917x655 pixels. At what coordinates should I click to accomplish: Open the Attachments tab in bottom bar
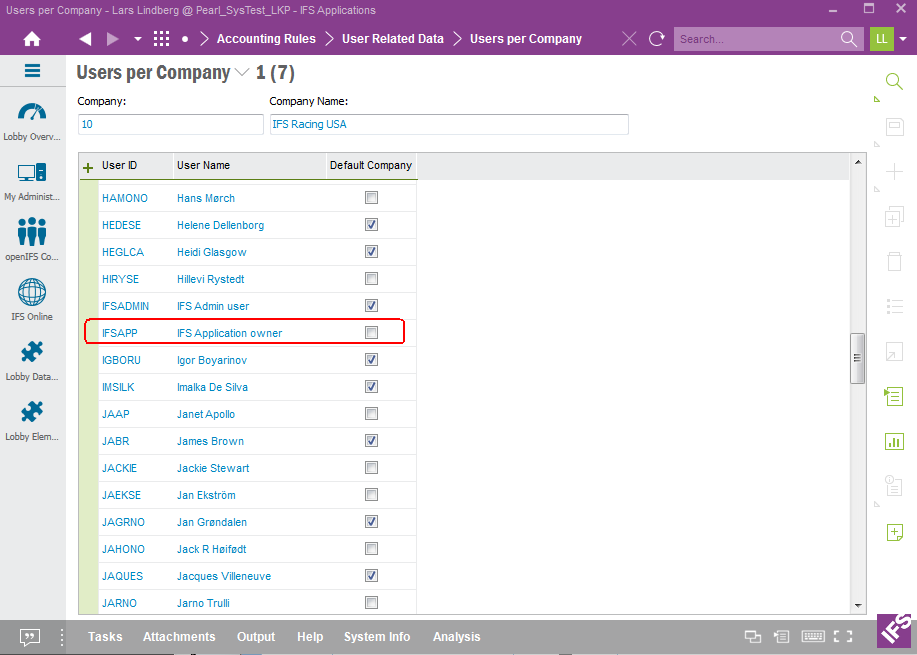(x=179, y=637)
